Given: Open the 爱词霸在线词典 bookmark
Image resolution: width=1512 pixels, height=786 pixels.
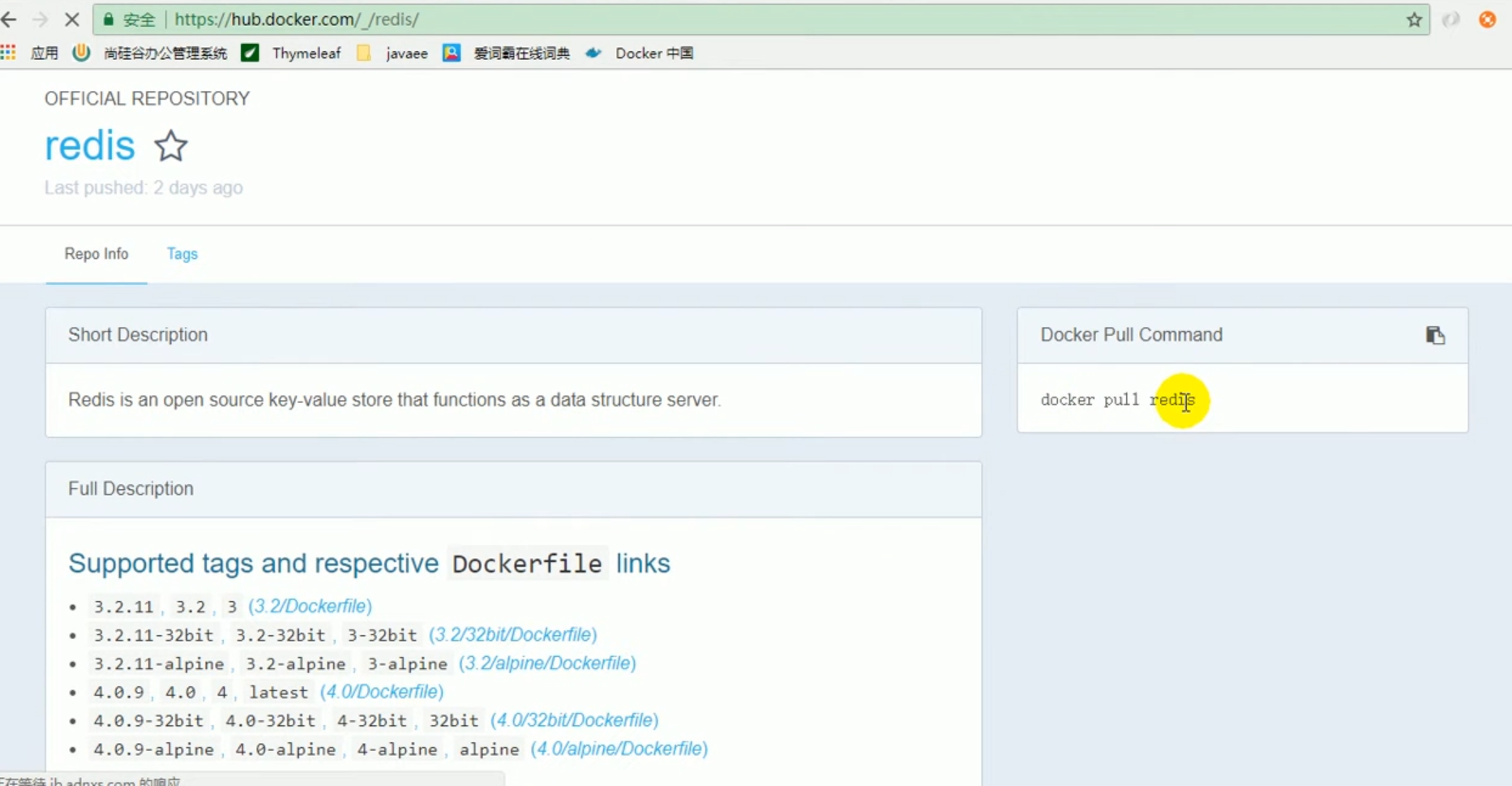Looking at the screenshot, I should pyautogui.click(x=521, y=53).
